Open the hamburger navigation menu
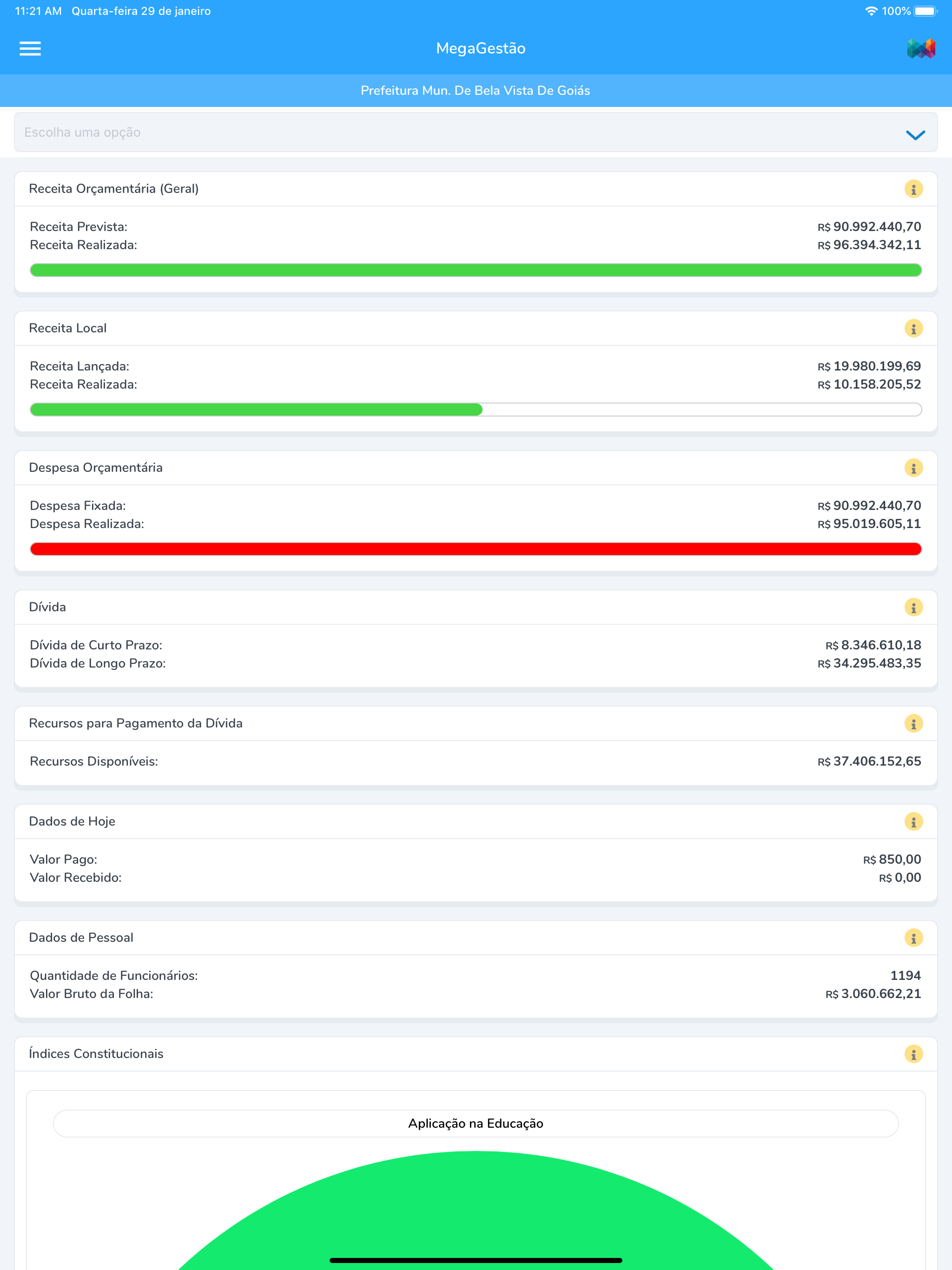Viewport: 952px width, 1270px height. (30, 49)
